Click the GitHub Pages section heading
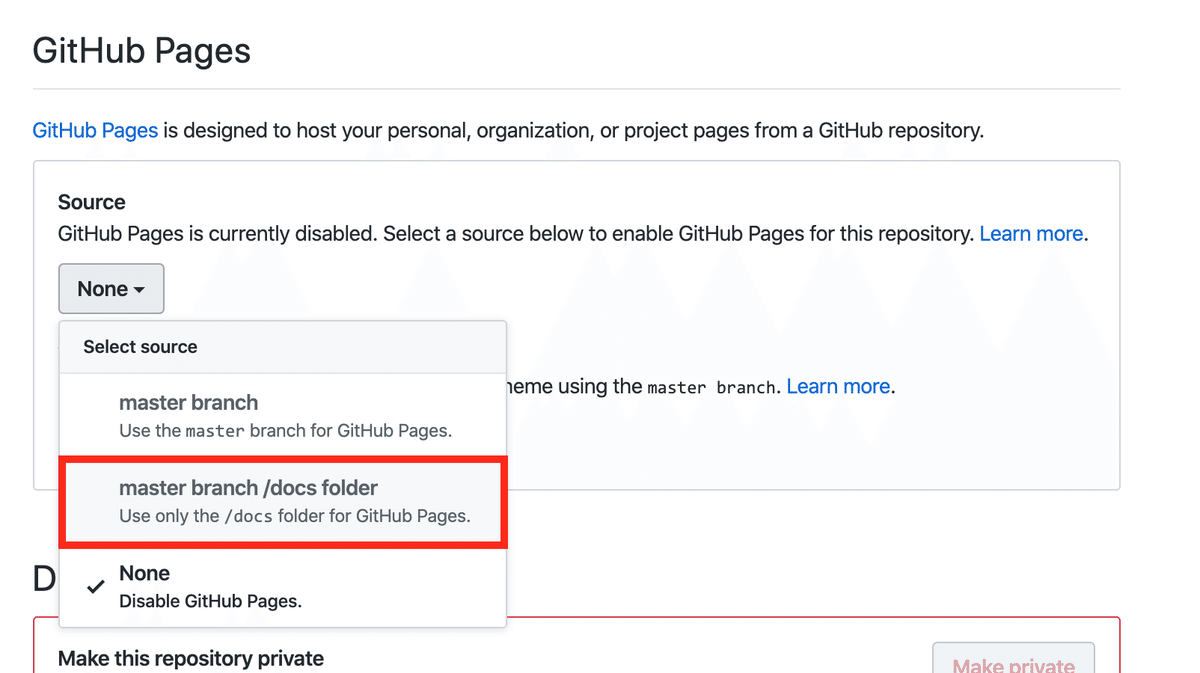Screen dimensions: 1200x673 (142, 50)
